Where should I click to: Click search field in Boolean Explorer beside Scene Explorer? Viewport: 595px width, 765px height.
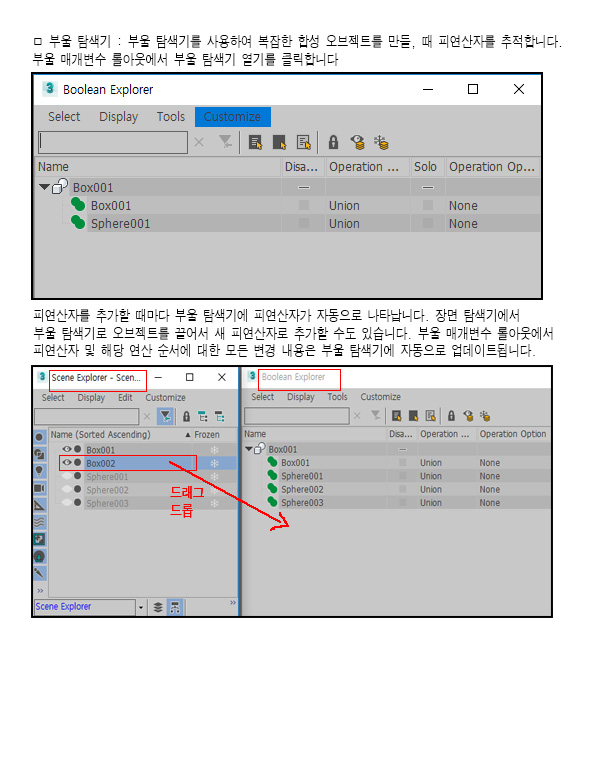pyautogui.click(x=297, y=416)
